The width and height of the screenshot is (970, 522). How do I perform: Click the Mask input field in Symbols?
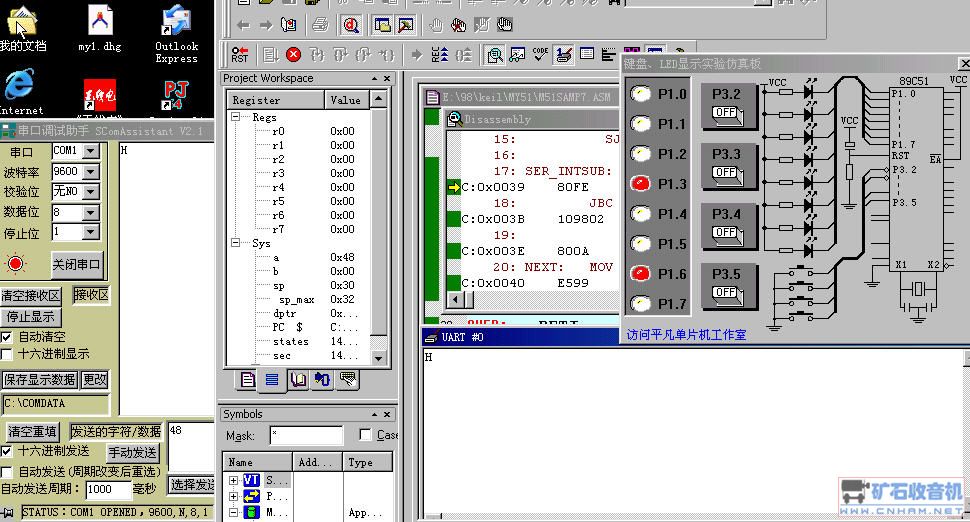[306, 436]
